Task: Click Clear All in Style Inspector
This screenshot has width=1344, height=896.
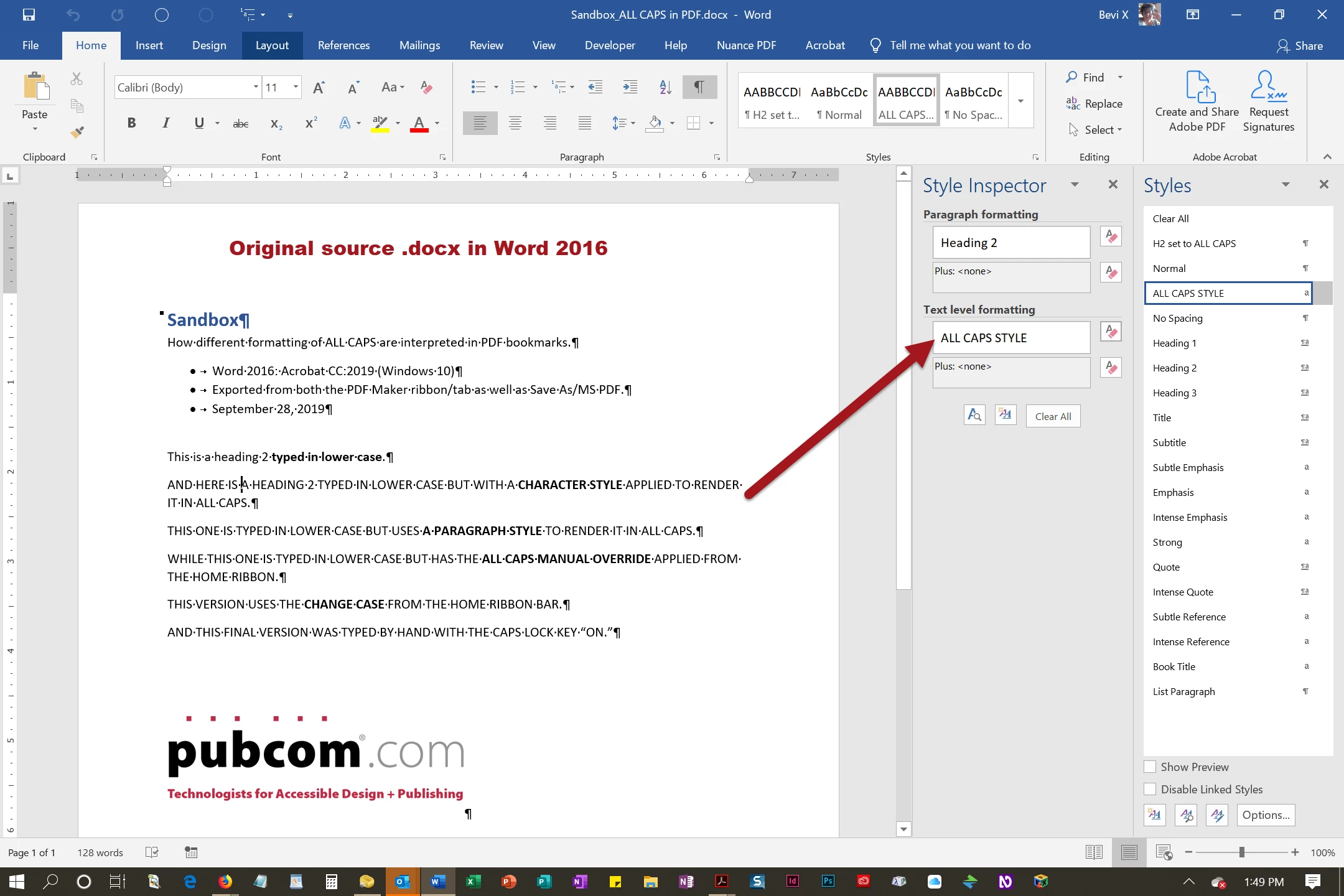Action: pos(1053,416)
